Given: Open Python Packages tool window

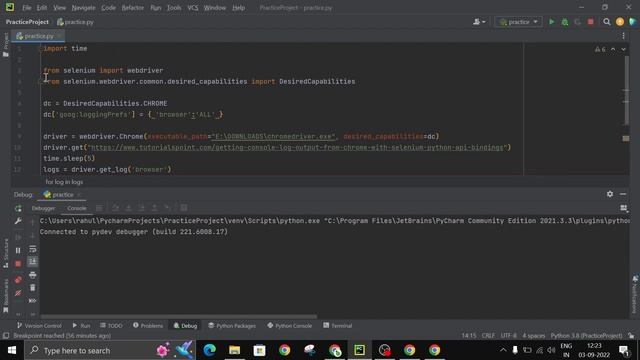Looking at the screenshot, I should 232,326.
